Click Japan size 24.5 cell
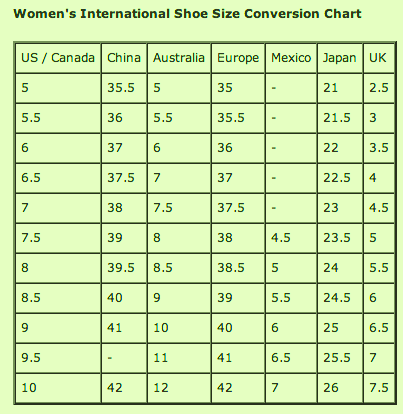The width and height of the screenshot is (403, 414). pos(340,298)
